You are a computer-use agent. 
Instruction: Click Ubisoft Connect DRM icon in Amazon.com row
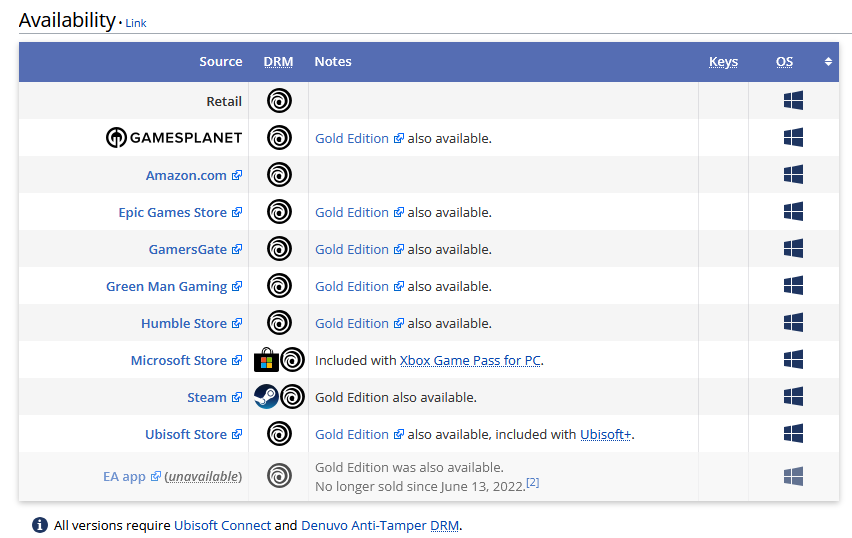tap(279, 174)
